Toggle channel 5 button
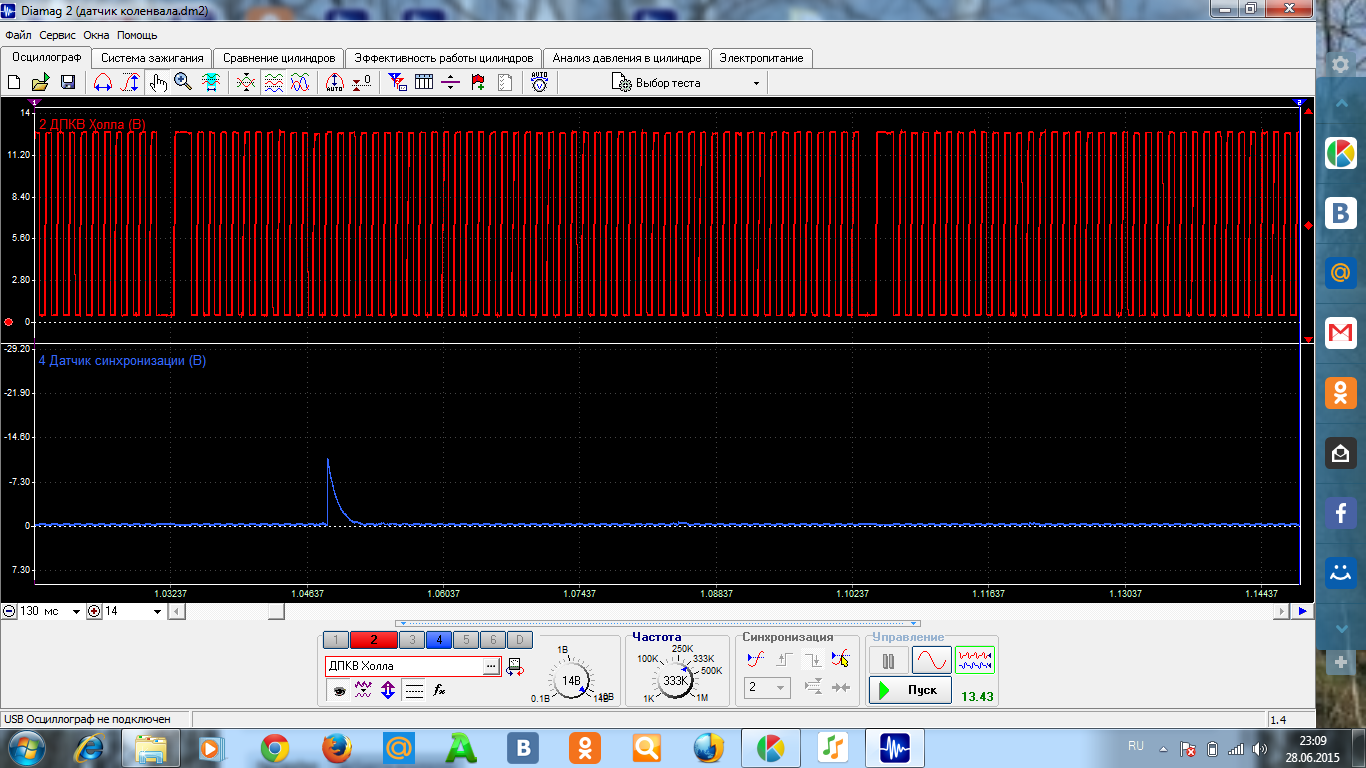 (466, 640)
